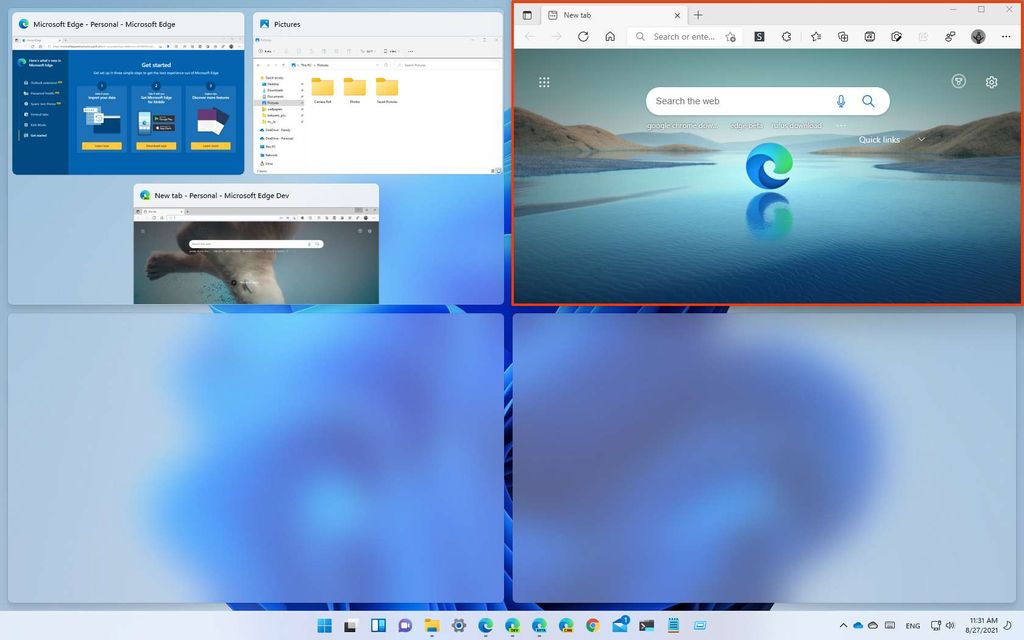Image resolution: width=1024 pixels, height=640 pixels.
Task: Click the voice search microphone icon
Action: click(840, 100)
